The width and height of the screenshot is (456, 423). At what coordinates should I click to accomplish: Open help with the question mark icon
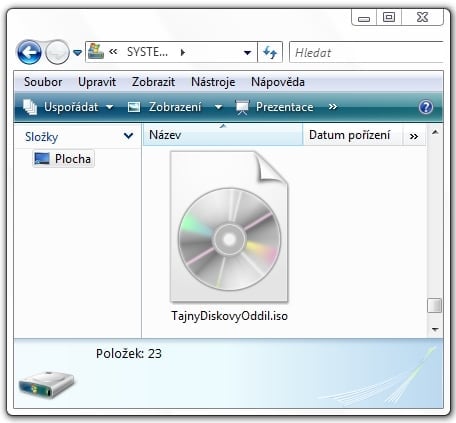click(x=426, y=107)
